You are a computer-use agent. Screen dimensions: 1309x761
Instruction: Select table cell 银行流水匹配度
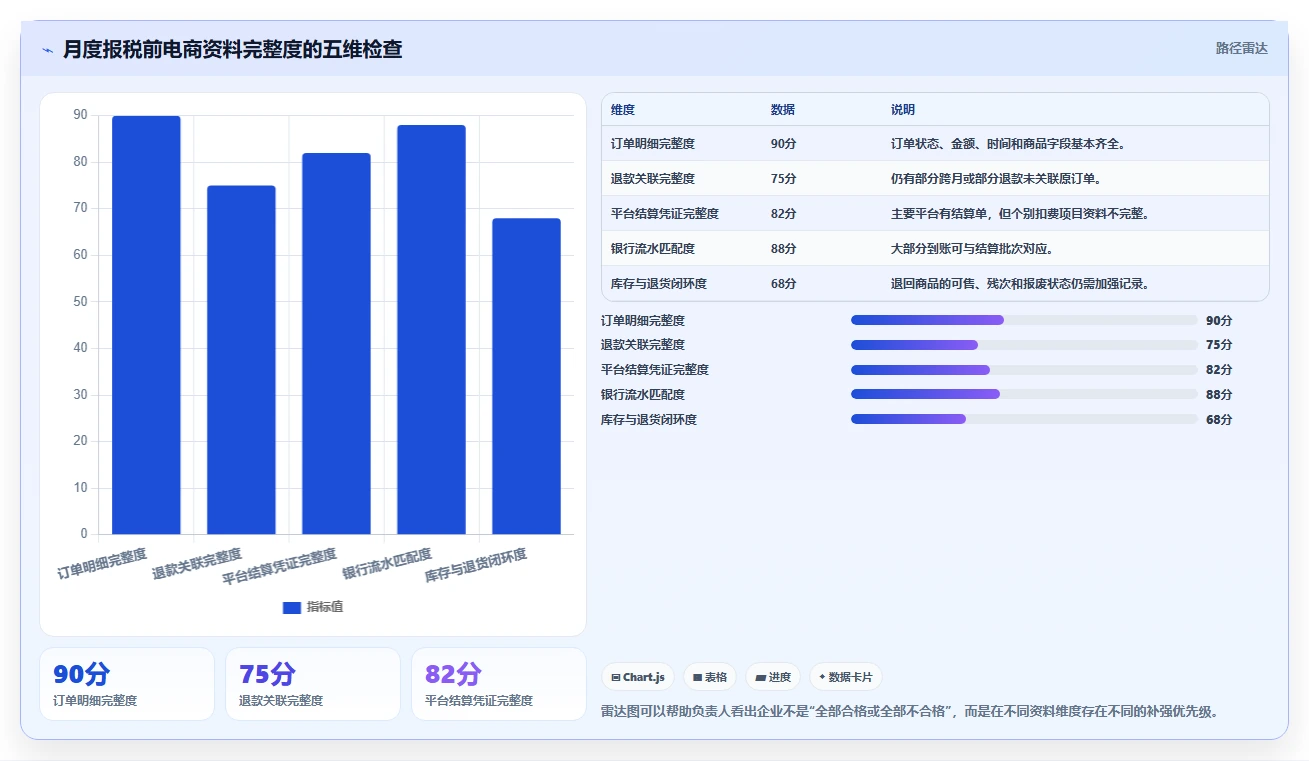(653, 249)
